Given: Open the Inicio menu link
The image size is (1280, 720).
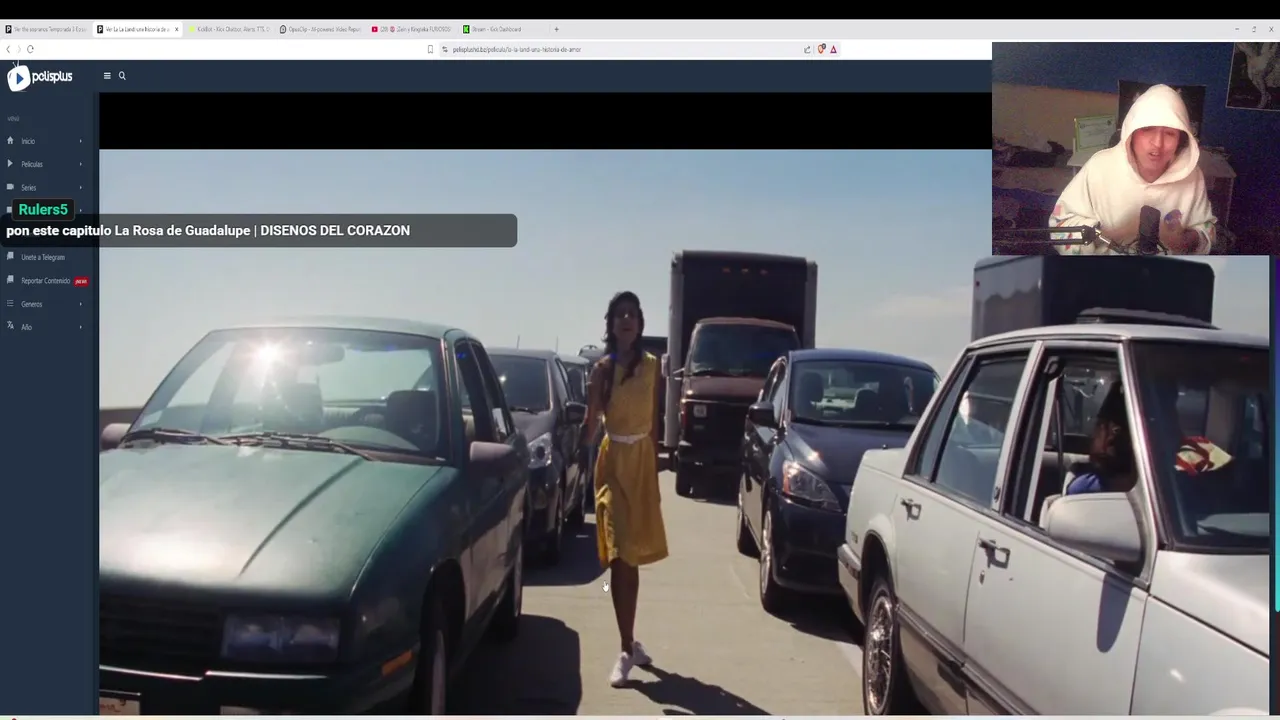Looking at the screenshot, I should pos(28,141).
